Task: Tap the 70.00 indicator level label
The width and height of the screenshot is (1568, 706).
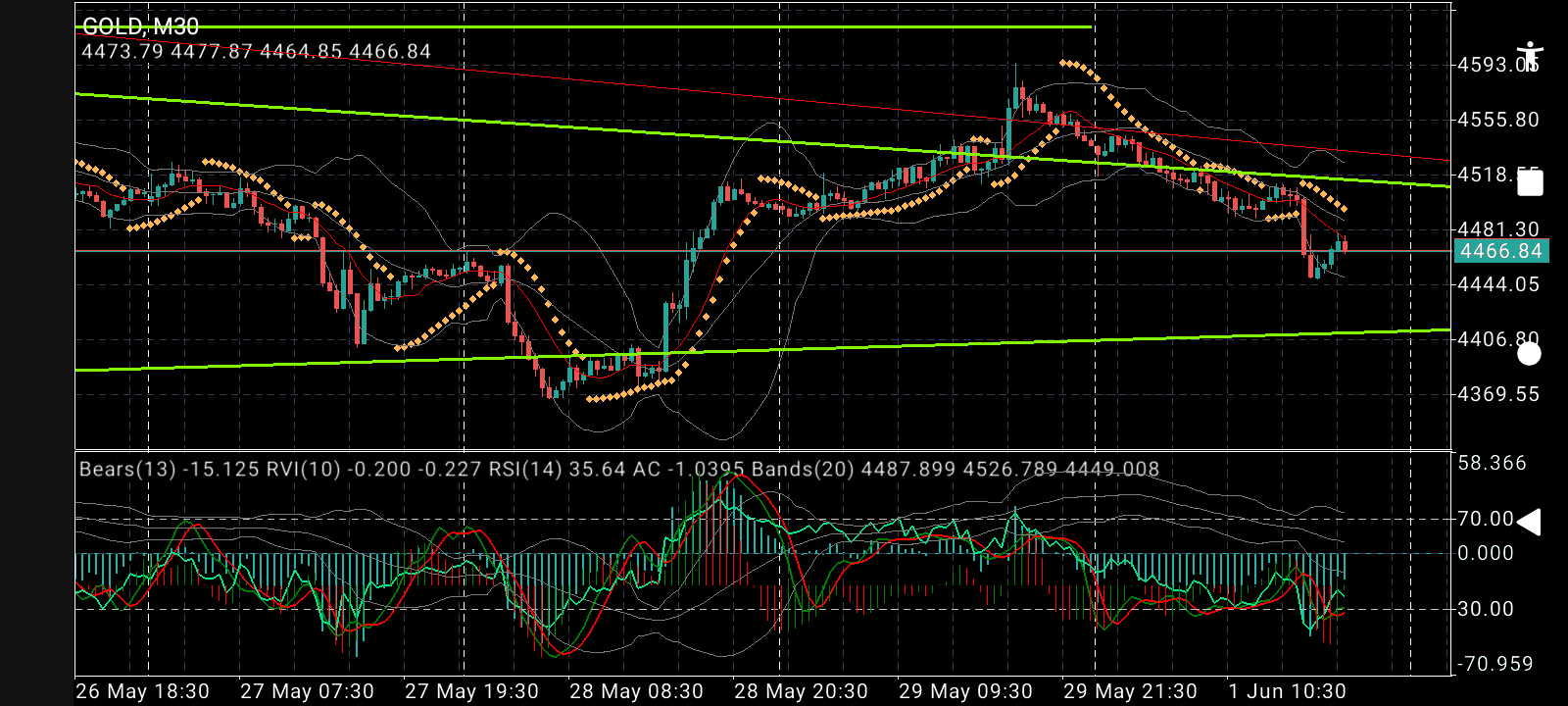Action: click(1486, 519)
